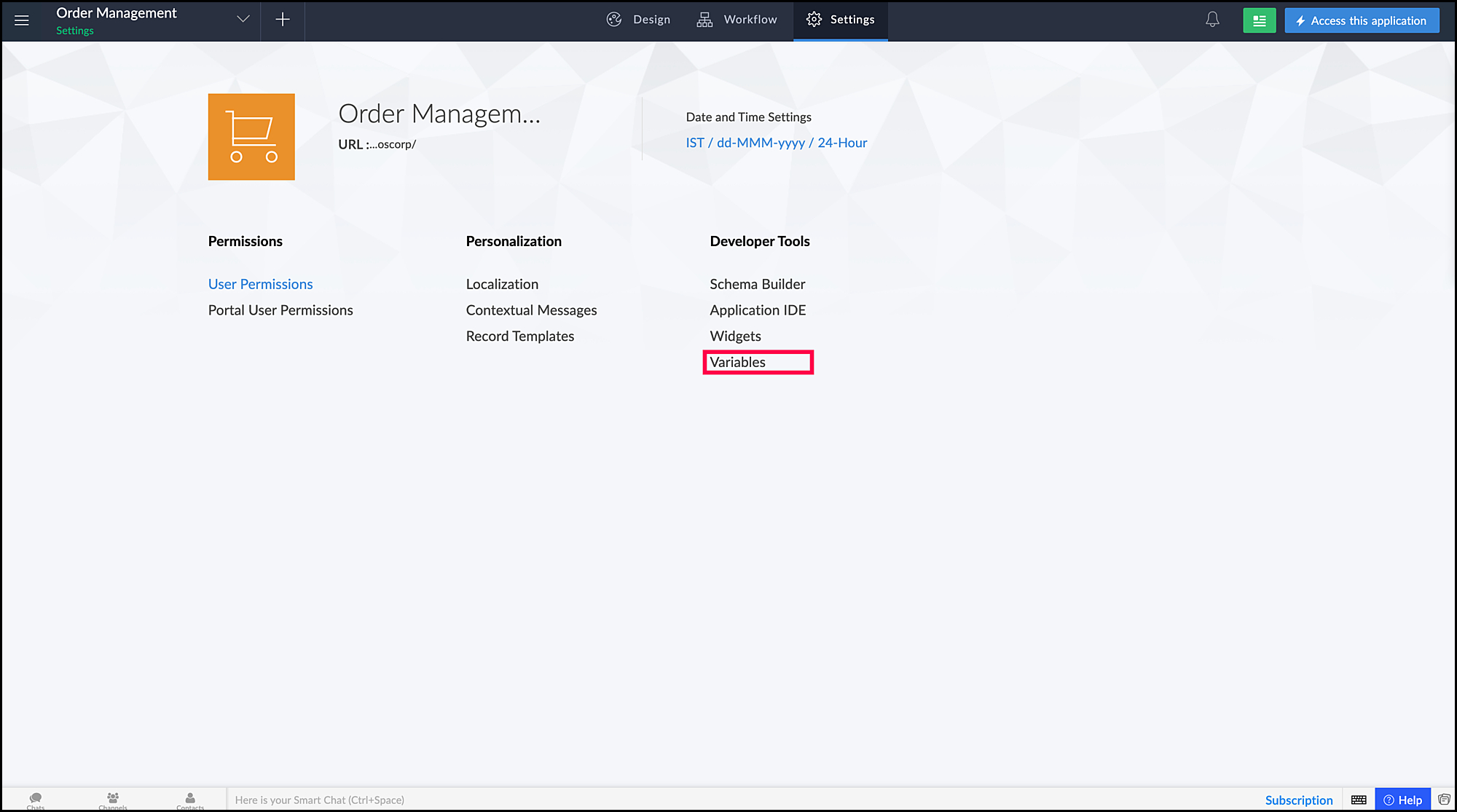Open the Variables developer tool
The width and height of the screenshot is (1457, 812).
(x=737, y=362)
